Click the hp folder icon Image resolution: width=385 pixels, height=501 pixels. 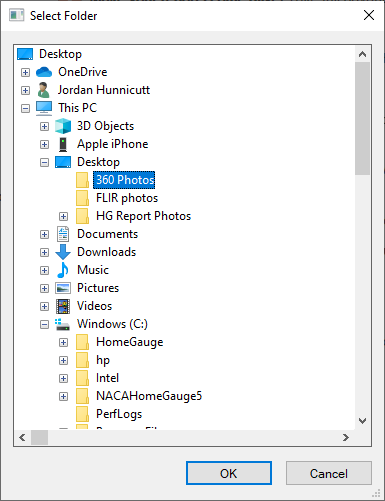[82, 360]
